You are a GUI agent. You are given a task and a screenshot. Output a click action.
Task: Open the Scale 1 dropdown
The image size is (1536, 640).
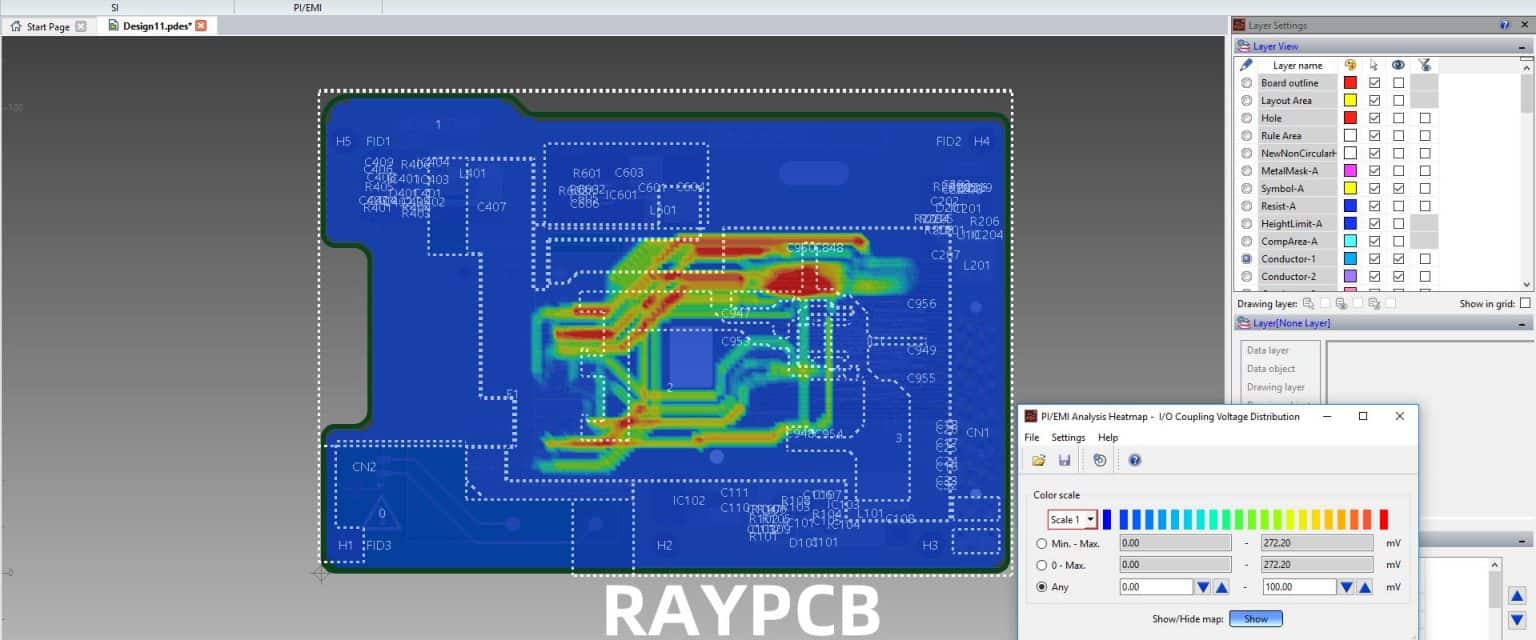(1088, 519)
